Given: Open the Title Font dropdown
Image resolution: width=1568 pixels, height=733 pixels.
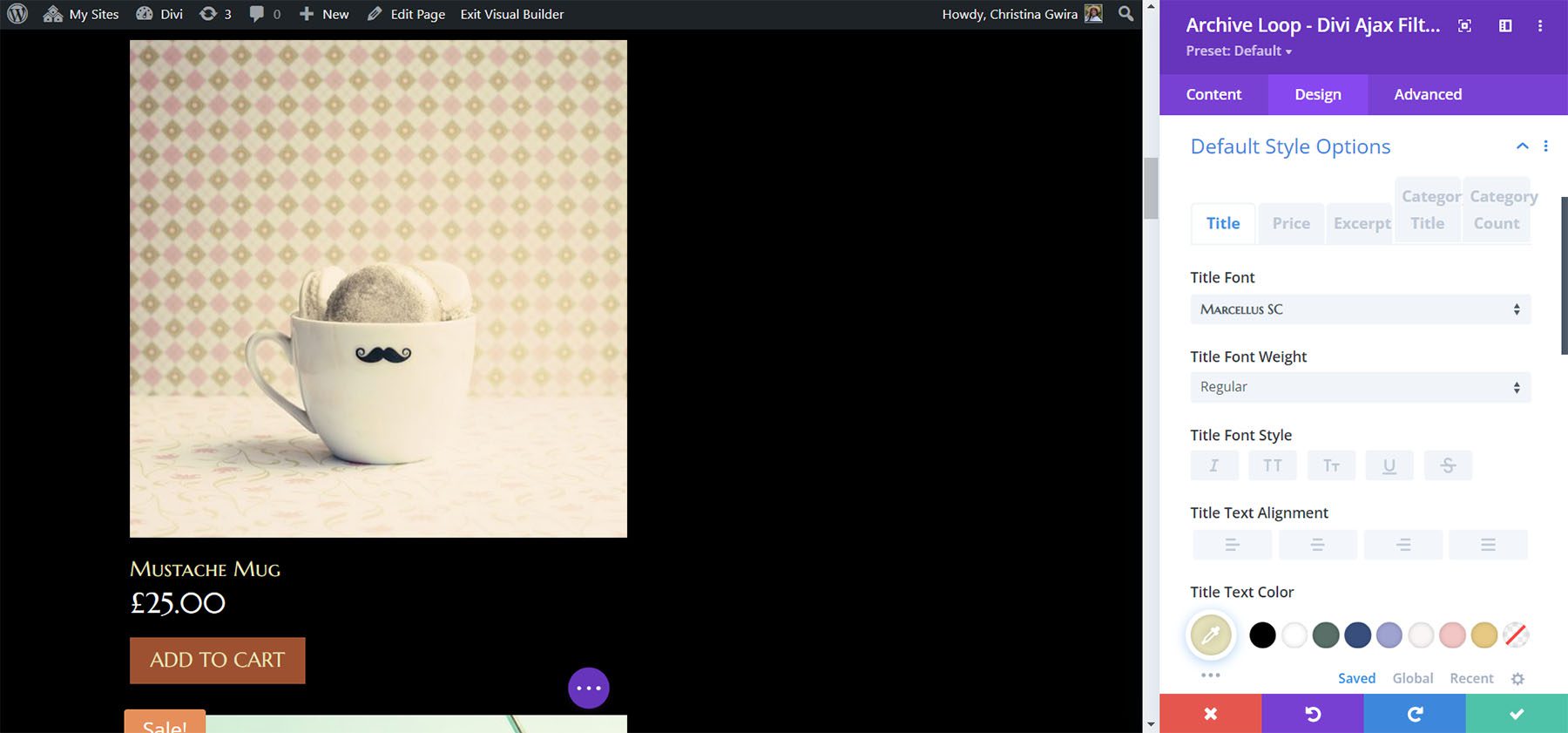Looking at the screenshot, I should [x=1361, y=309].
